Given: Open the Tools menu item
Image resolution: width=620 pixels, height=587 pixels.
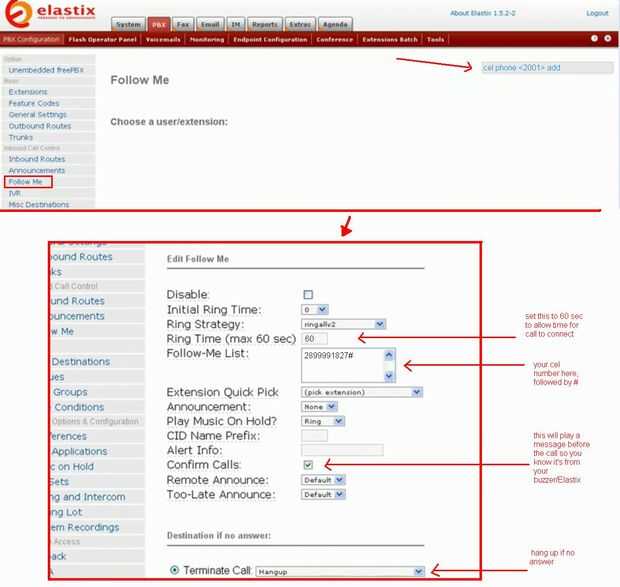Looking at the screenshot, I should [x=435, y=40].
